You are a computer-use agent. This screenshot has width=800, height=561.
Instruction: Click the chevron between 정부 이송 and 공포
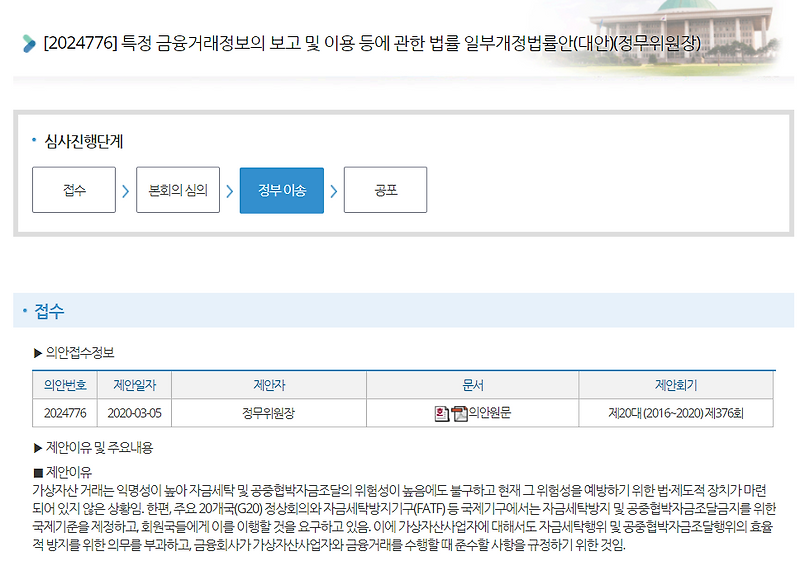coord(334,191)
